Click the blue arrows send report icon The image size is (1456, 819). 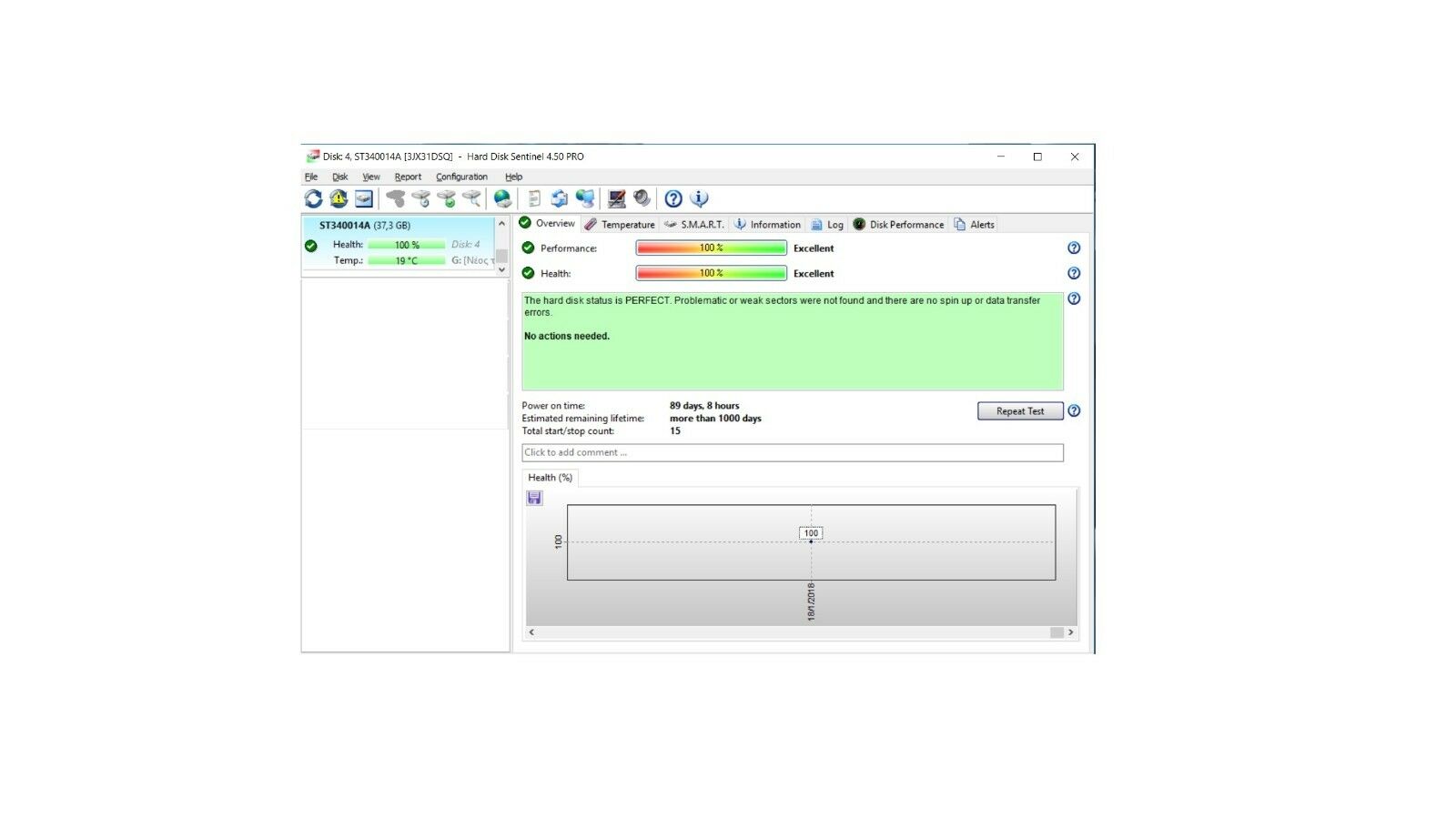(x=560, y=198)
